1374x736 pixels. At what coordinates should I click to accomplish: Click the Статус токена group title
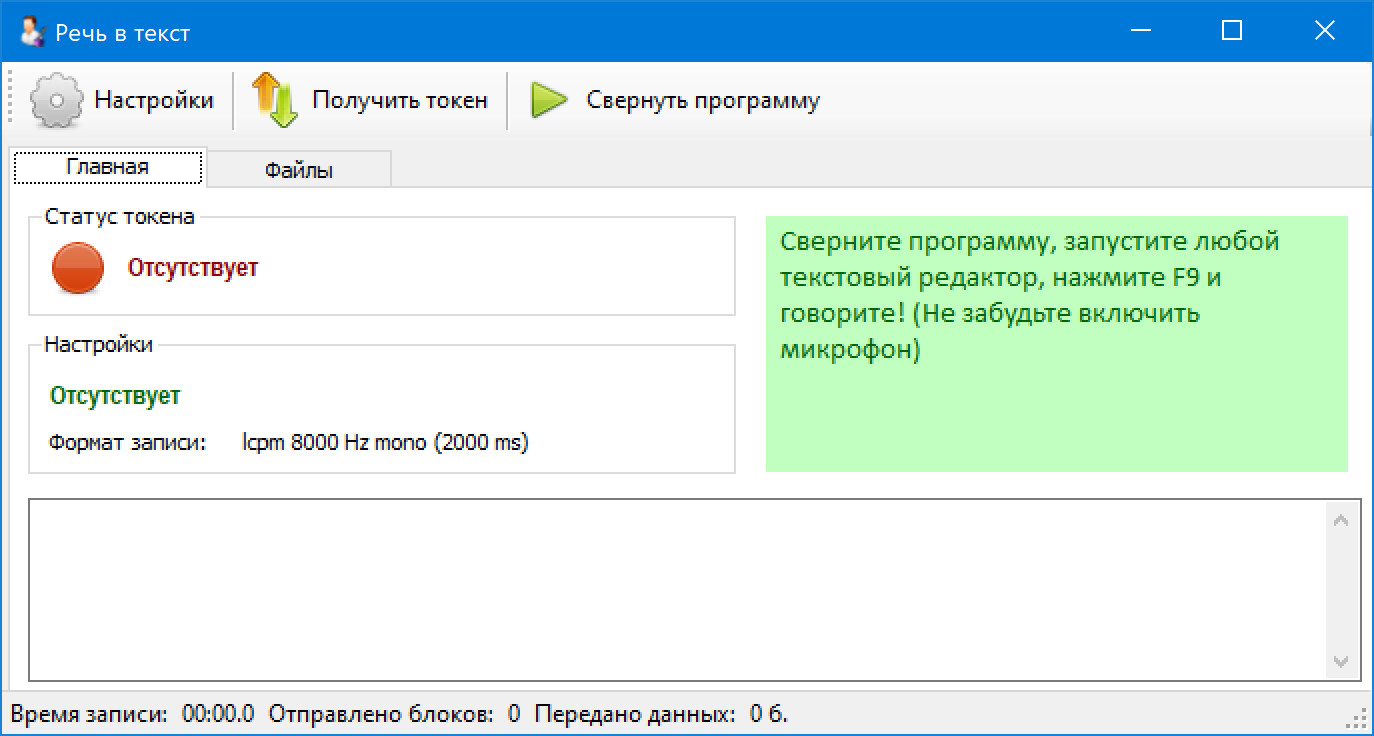point(120,216)
